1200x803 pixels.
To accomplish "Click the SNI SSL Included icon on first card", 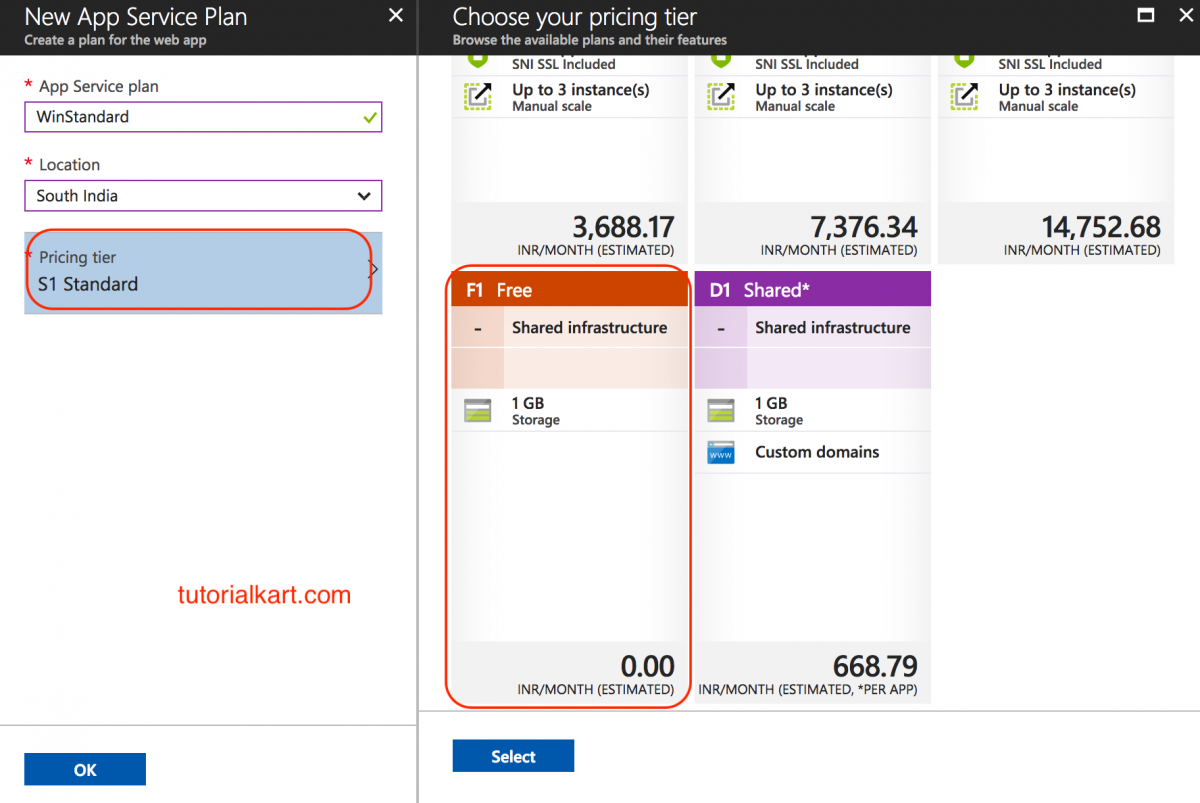I will coord(477,60).
